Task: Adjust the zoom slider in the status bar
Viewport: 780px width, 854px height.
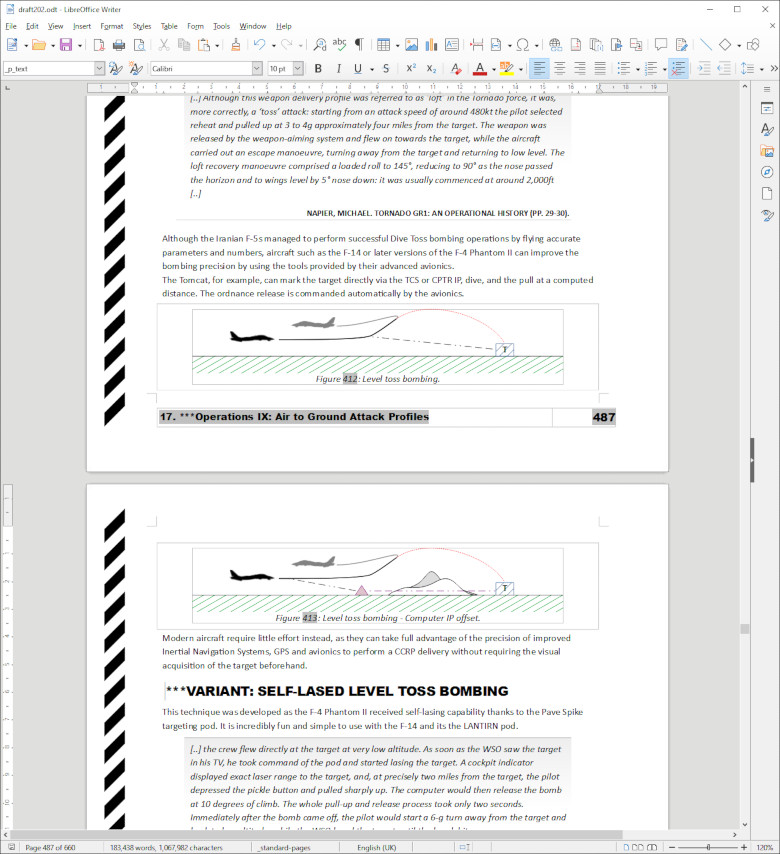Action: point(708,847)
